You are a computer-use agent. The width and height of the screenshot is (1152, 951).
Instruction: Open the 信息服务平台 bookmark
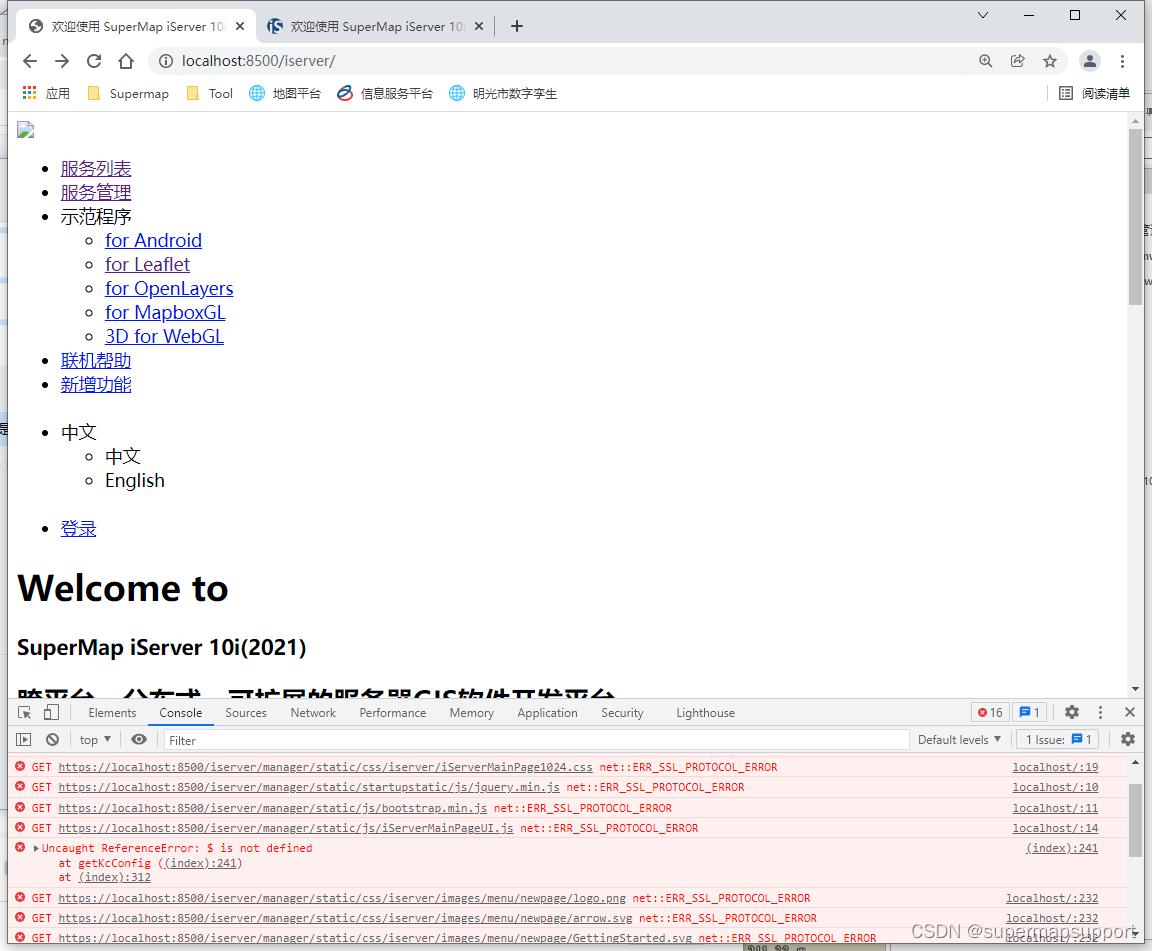[385, 93]
